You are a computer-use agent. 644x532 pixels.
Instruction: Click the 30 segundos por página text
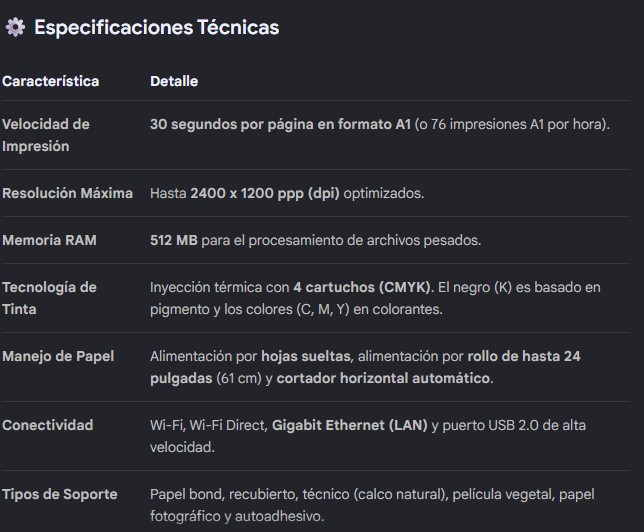232,124
